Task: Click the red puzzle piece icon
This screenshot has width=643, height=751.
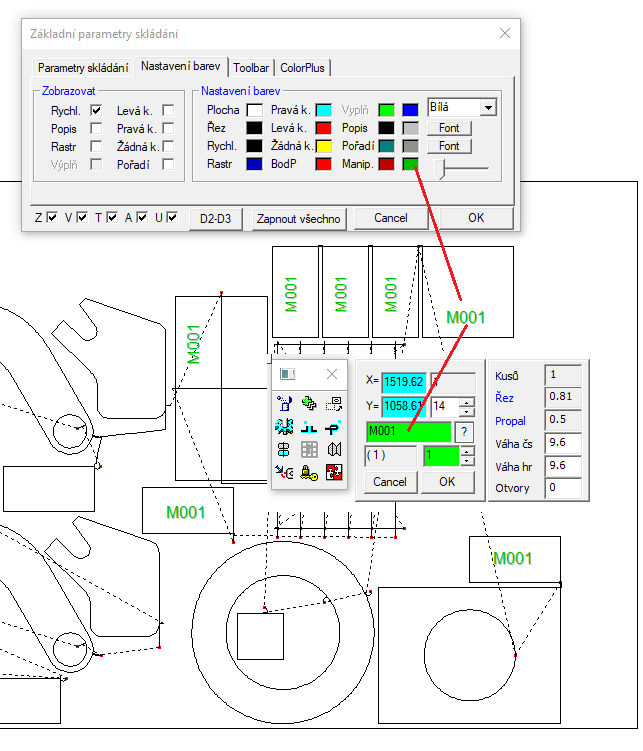Action: pyautogui.click(x=334, y=472)
